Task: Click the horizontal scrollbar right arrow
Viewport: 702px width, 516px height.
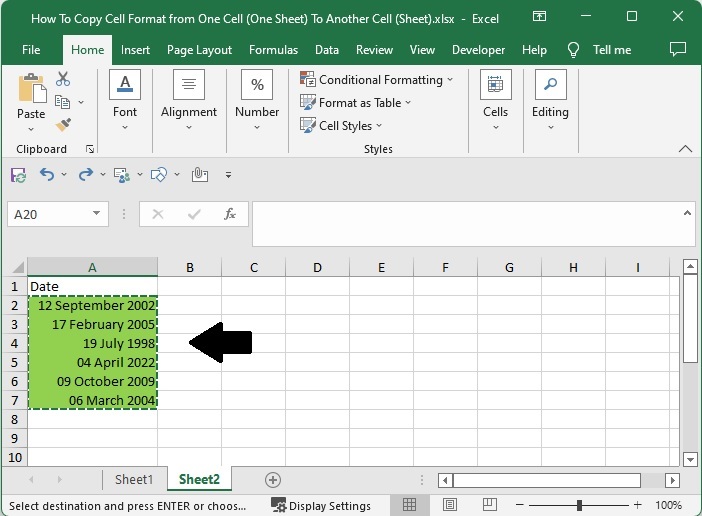Action: point(672,481)
